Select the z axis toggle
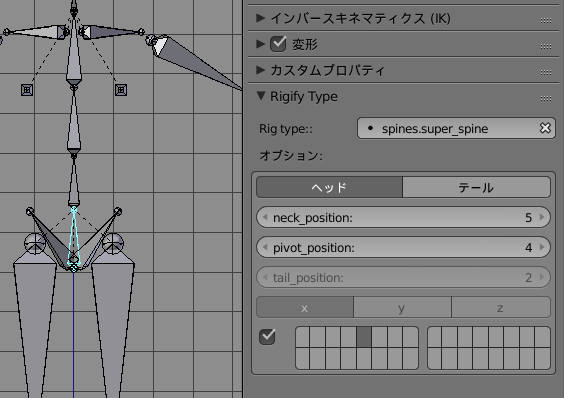The image size is (564, 398). 501,307
